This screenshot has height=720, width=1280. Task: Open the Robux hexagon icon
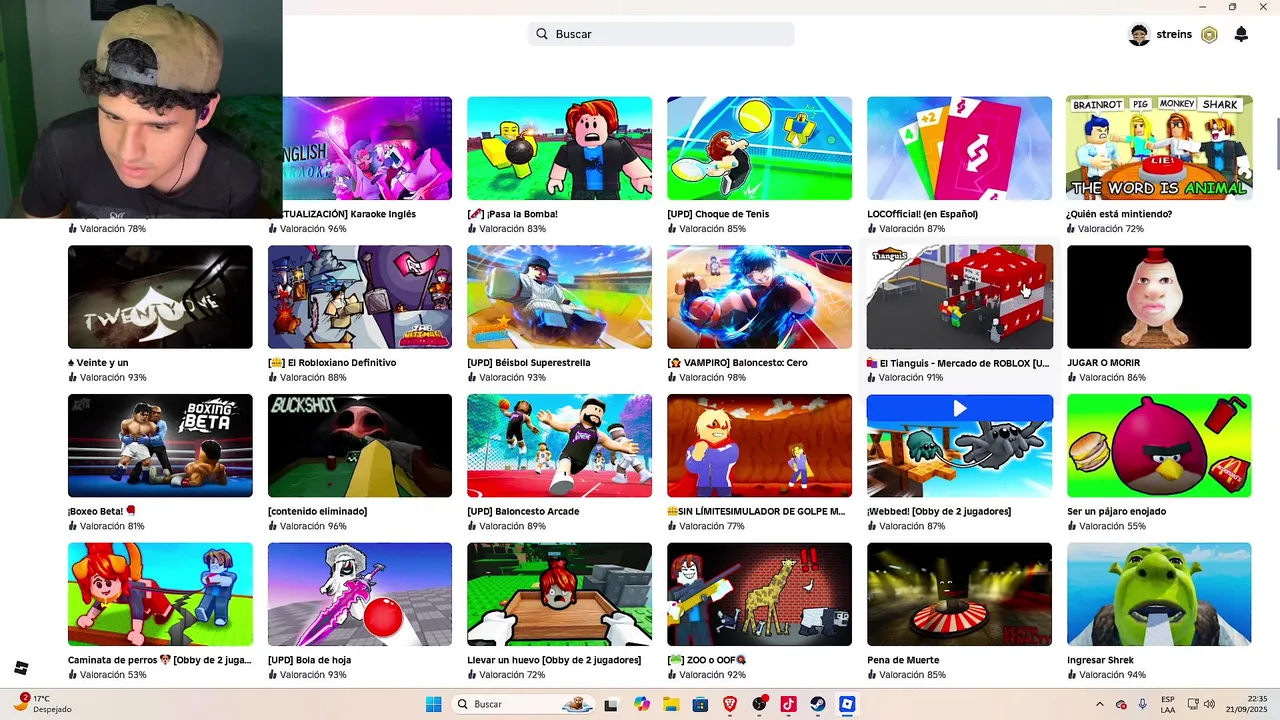point(1209,35)
